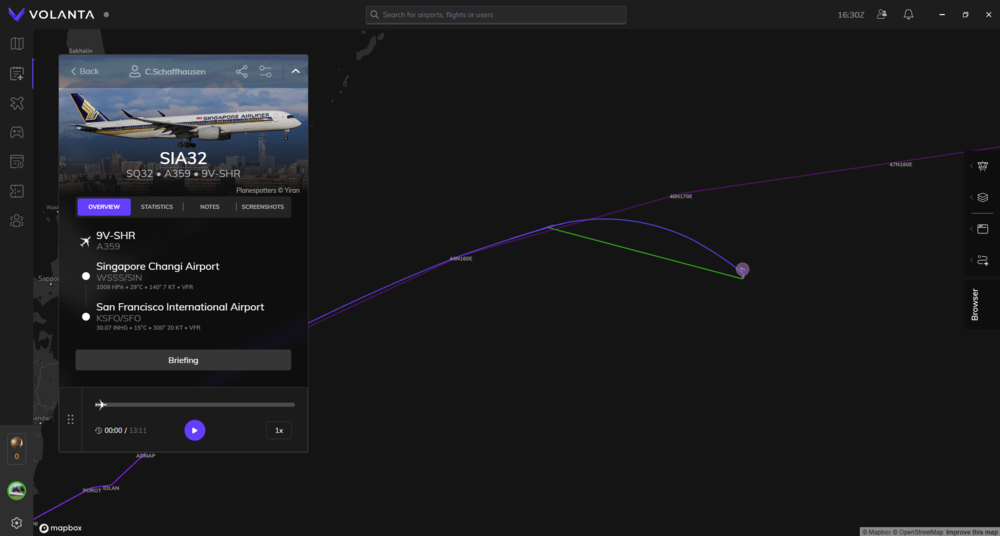Open the friends icon in top bar
1000x536 pixels.
[x=881, y=15]
